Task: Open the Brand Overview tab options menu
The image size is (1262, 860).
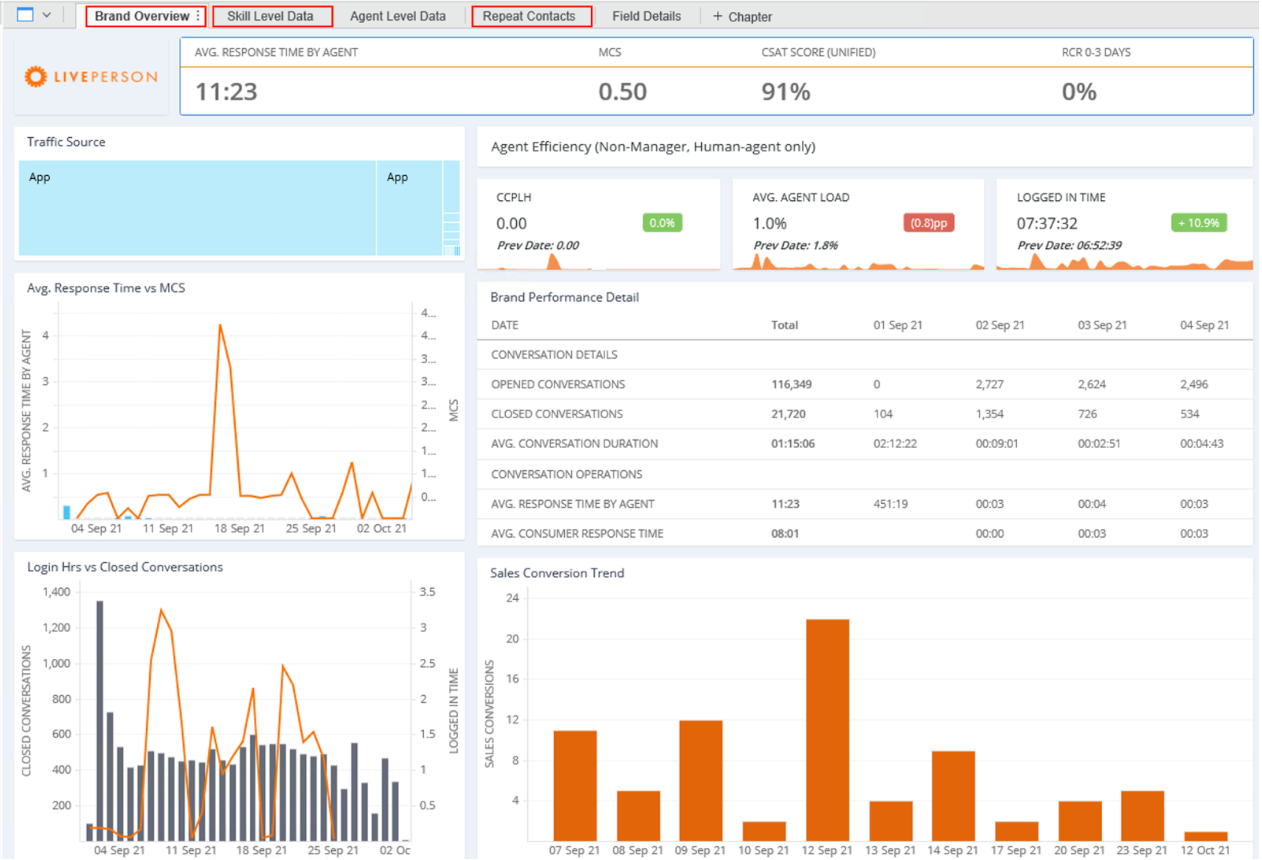Action: click(198, 16)
